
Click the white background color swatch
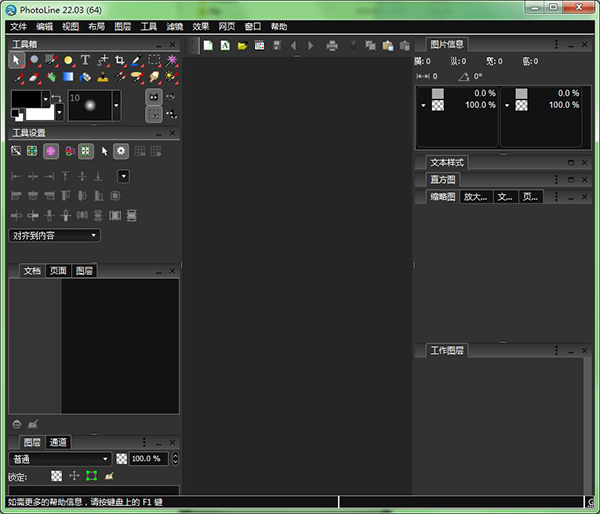(x=40, y=113)
